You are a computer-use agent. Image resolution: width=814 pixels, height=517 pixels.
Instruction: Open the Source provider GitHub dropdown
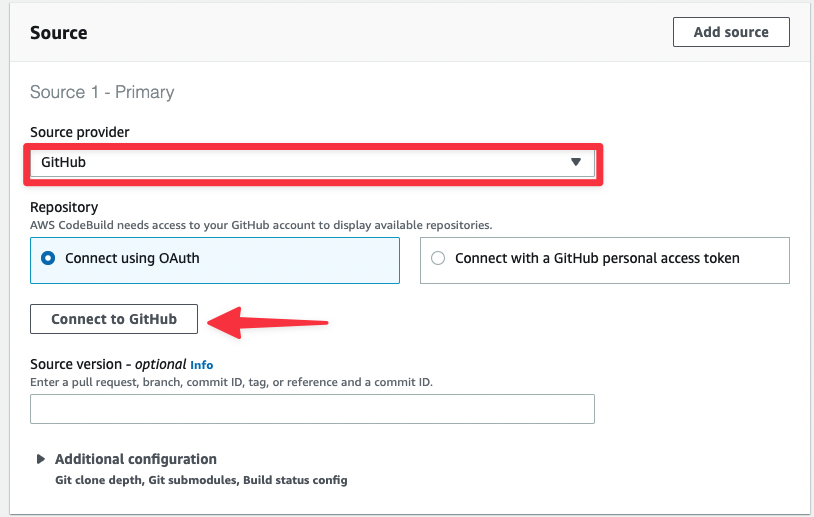pos(313,162)
